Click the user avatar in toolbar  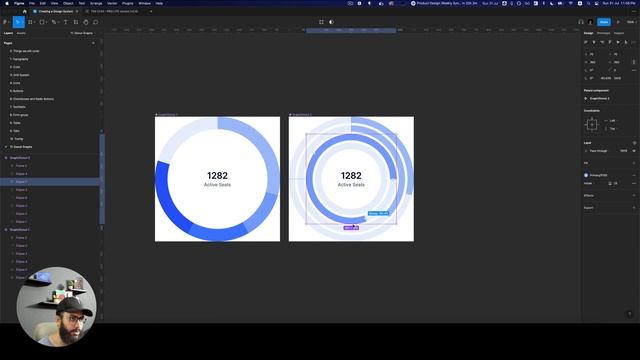[590, 22]
